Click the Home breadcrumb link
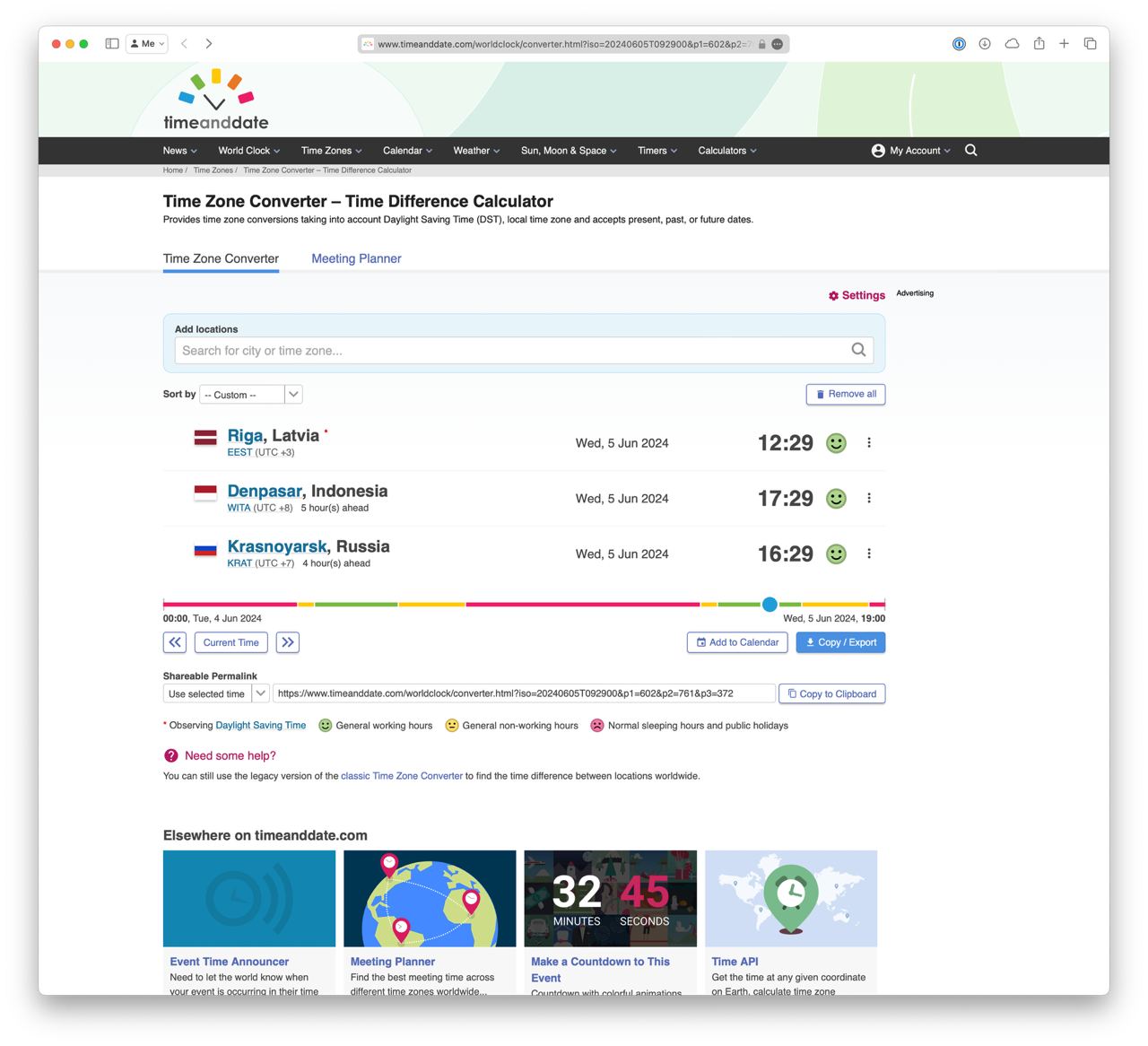The height and width of the screenshot is (1046, 1148). click(173, 170)
